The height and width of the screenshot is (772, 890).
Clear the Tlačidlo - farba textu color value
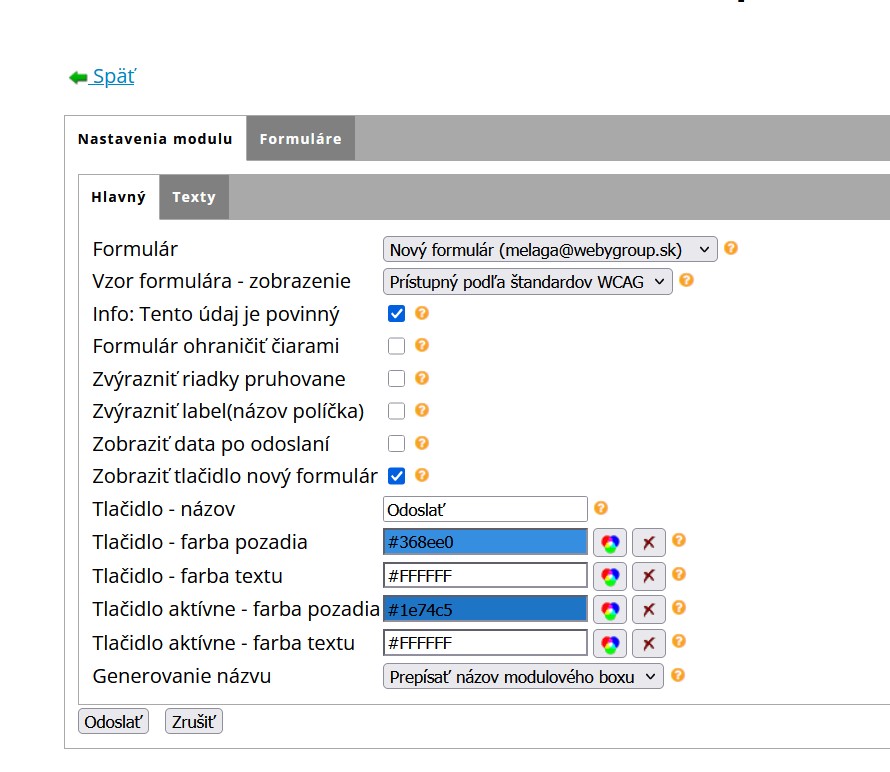648,576
